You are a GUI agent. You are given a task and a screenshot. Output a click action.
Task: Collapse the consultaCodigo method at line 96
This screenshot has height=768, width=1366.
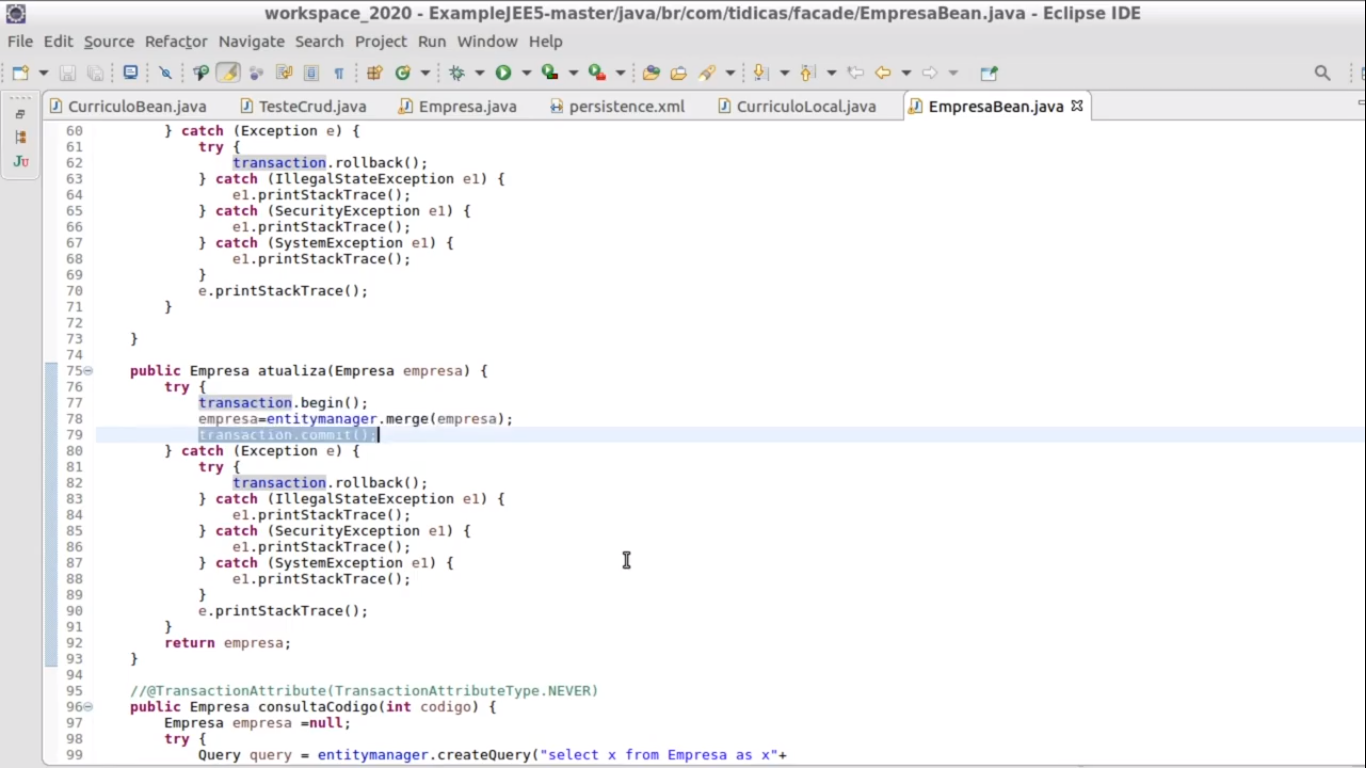click(x=88, y=707)
